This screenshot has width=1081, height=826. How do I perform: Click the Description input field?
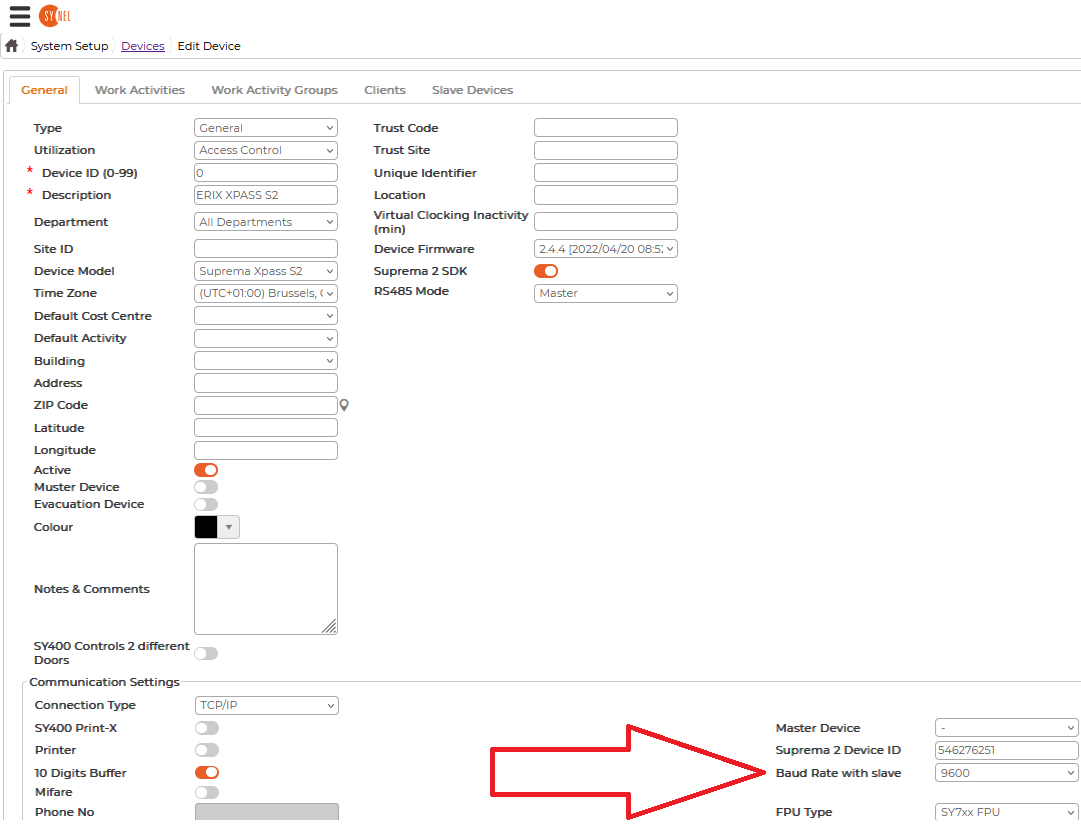pyautogui.click(x=266, y=195)
